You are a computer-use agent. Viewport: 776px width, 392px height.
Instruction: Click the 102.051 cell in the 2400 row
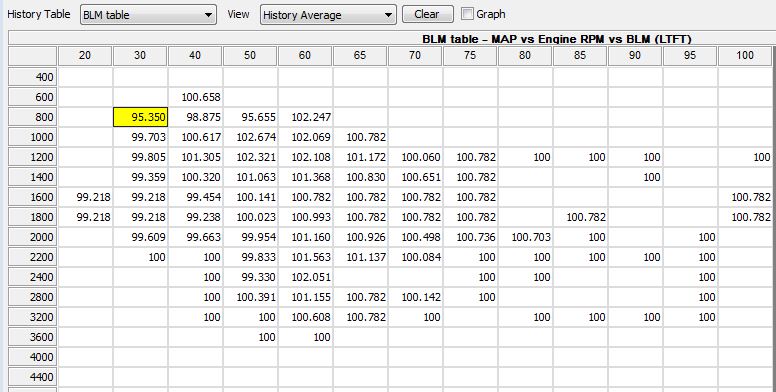pyautogui.click(x=305, y=277)
